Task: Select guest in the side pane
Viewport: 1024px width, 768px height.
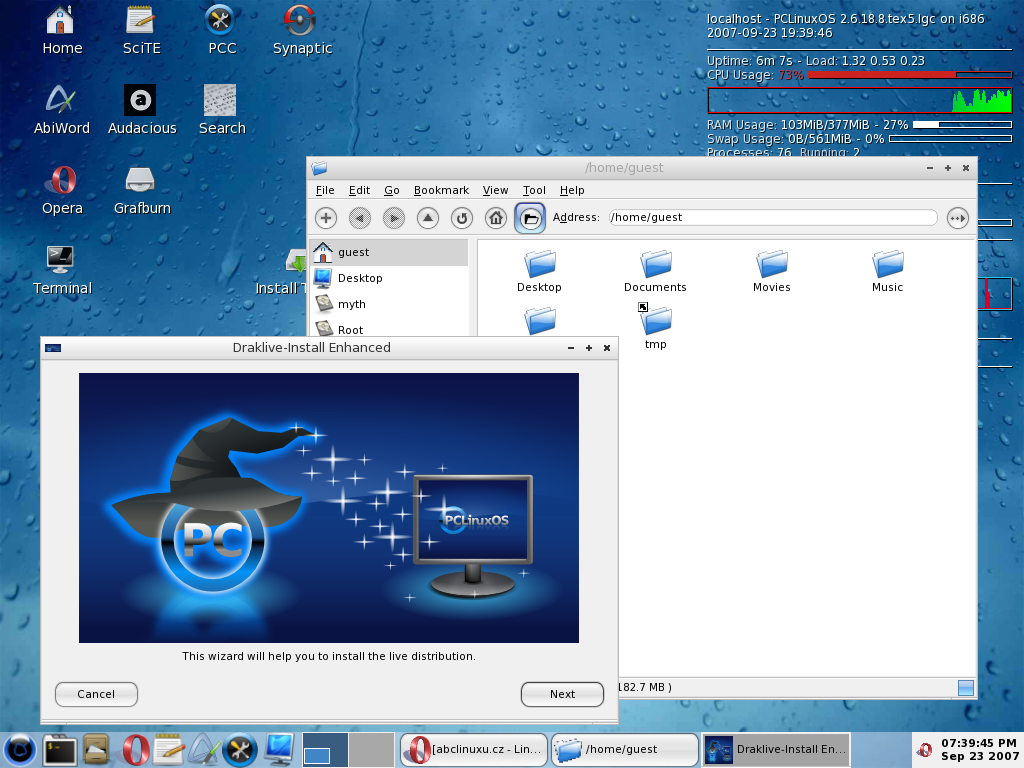Action: [x=389, y=252]
